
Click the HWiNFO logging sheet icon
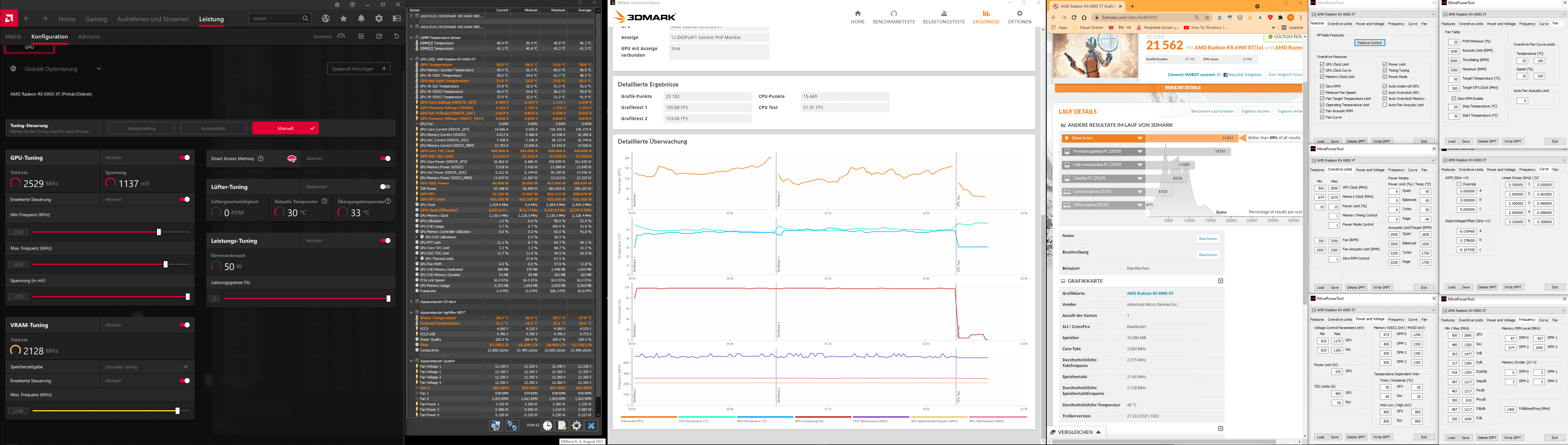(562, 425)
